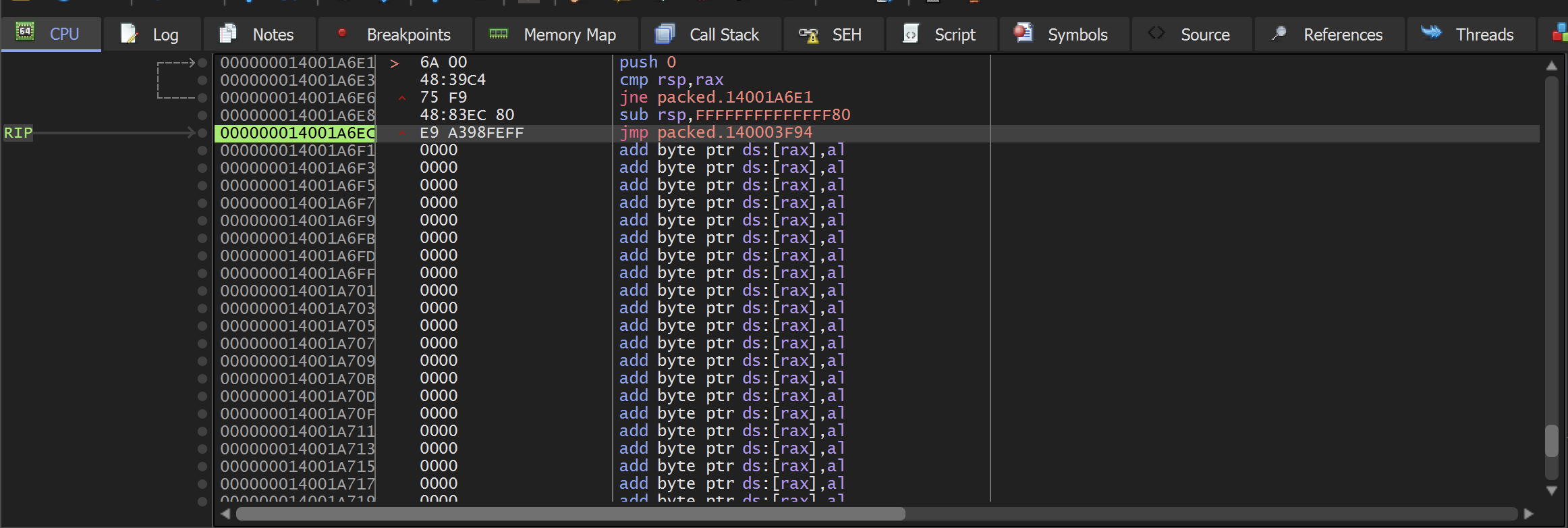Screen dimensions: 1568x528
Task: Select the opcode bytes "75 F9"
Action: (443, 98)
